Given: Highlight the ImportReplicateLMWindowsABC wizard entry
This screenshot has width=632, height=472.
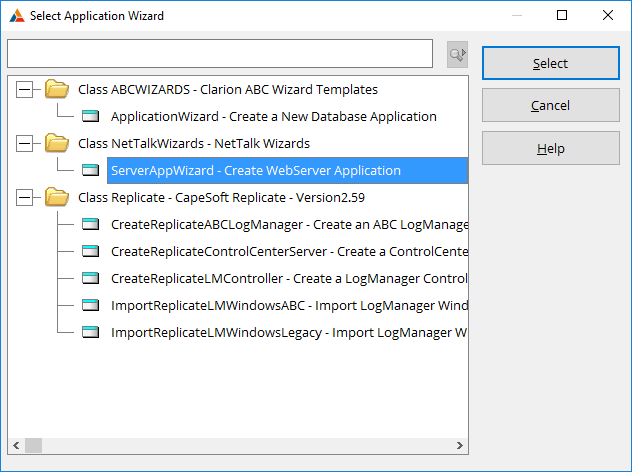Looking at the screenshot, I should pos(288,305).
